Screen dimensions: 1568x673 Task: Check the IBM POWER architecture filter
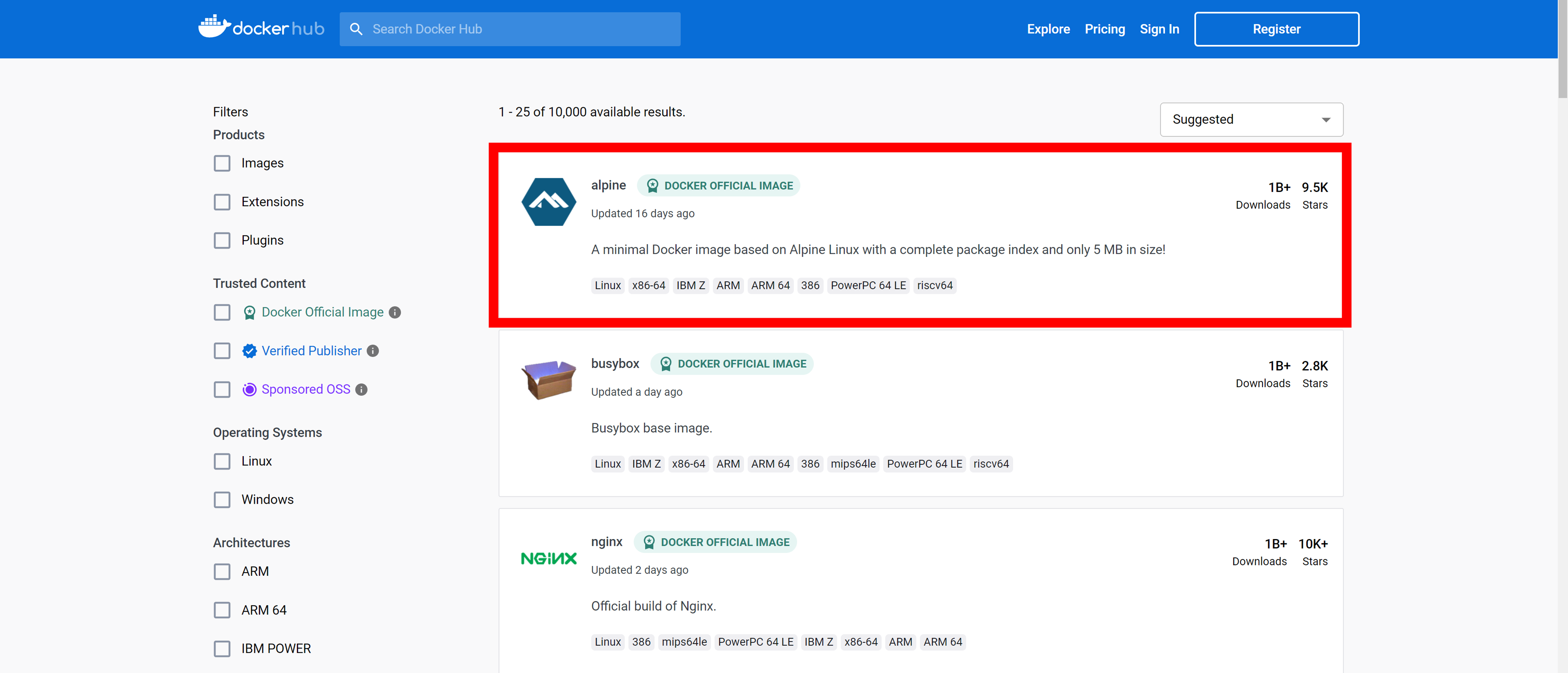[x=222, y=649]
